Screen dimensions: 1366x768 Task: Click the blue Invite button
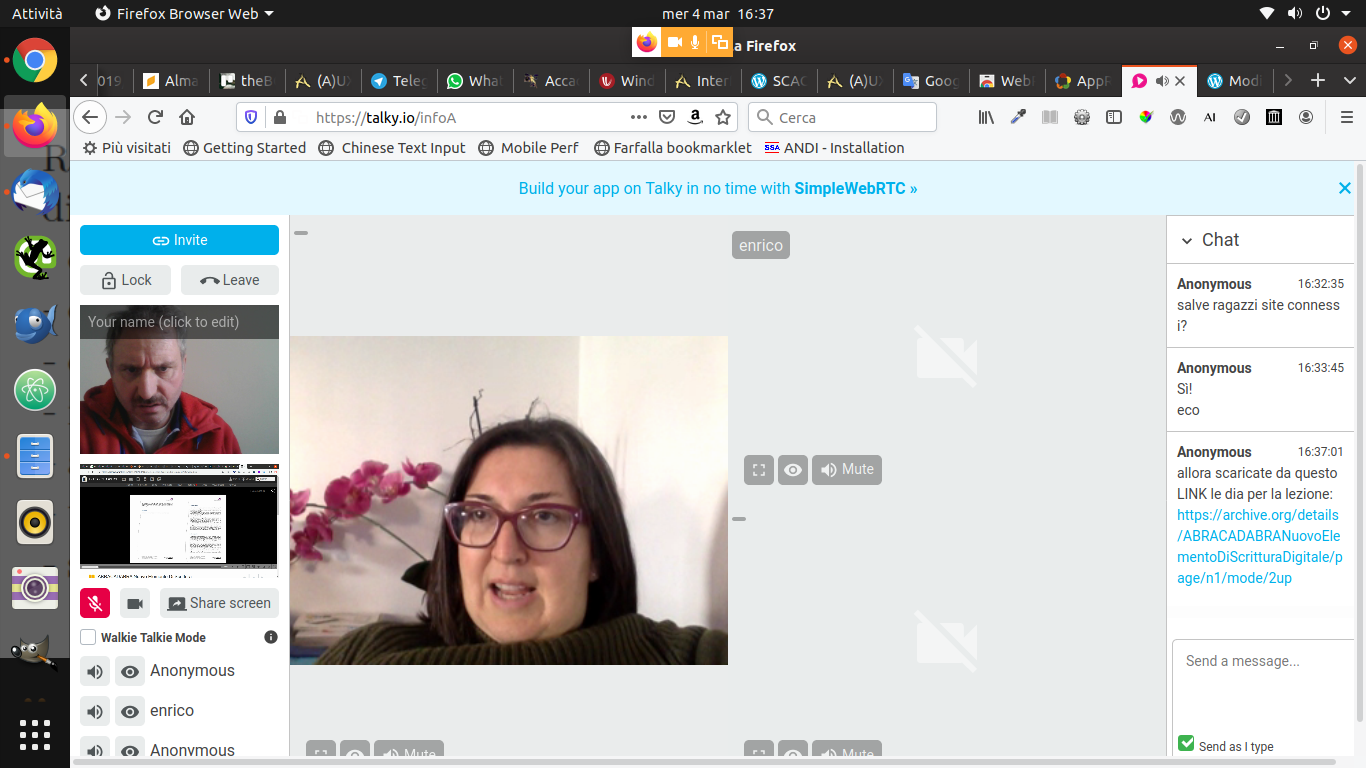click(179, 240)
